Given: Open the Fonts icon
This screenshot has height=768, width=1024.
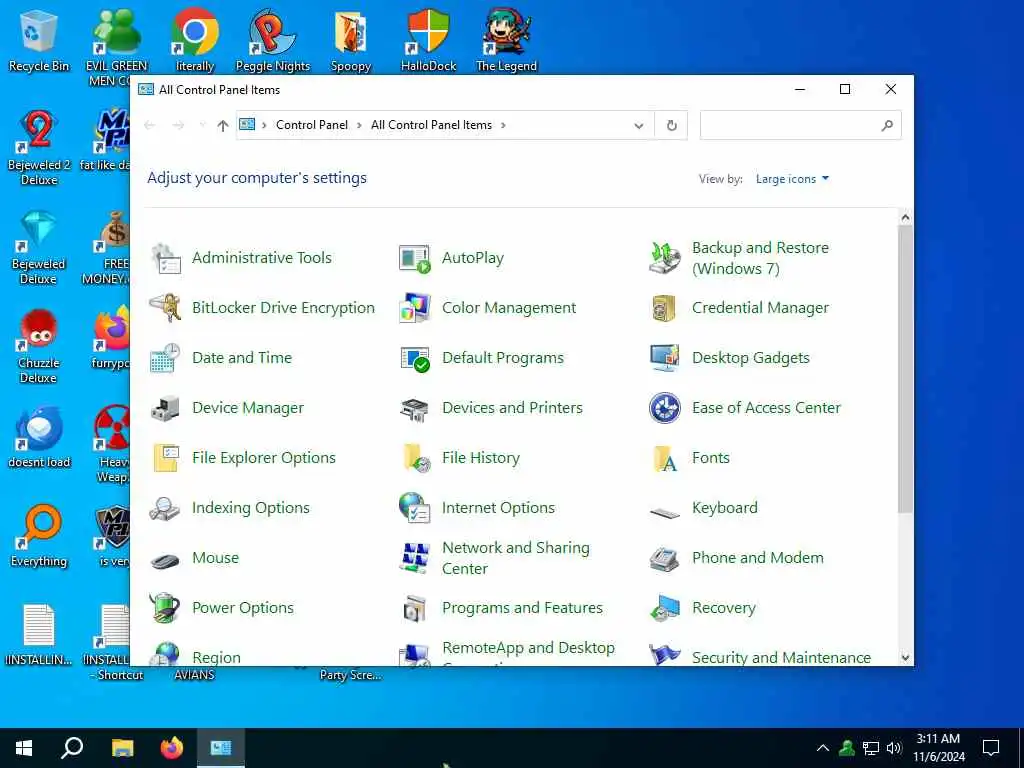Looking at the screenshot, I should pos(665,458).
